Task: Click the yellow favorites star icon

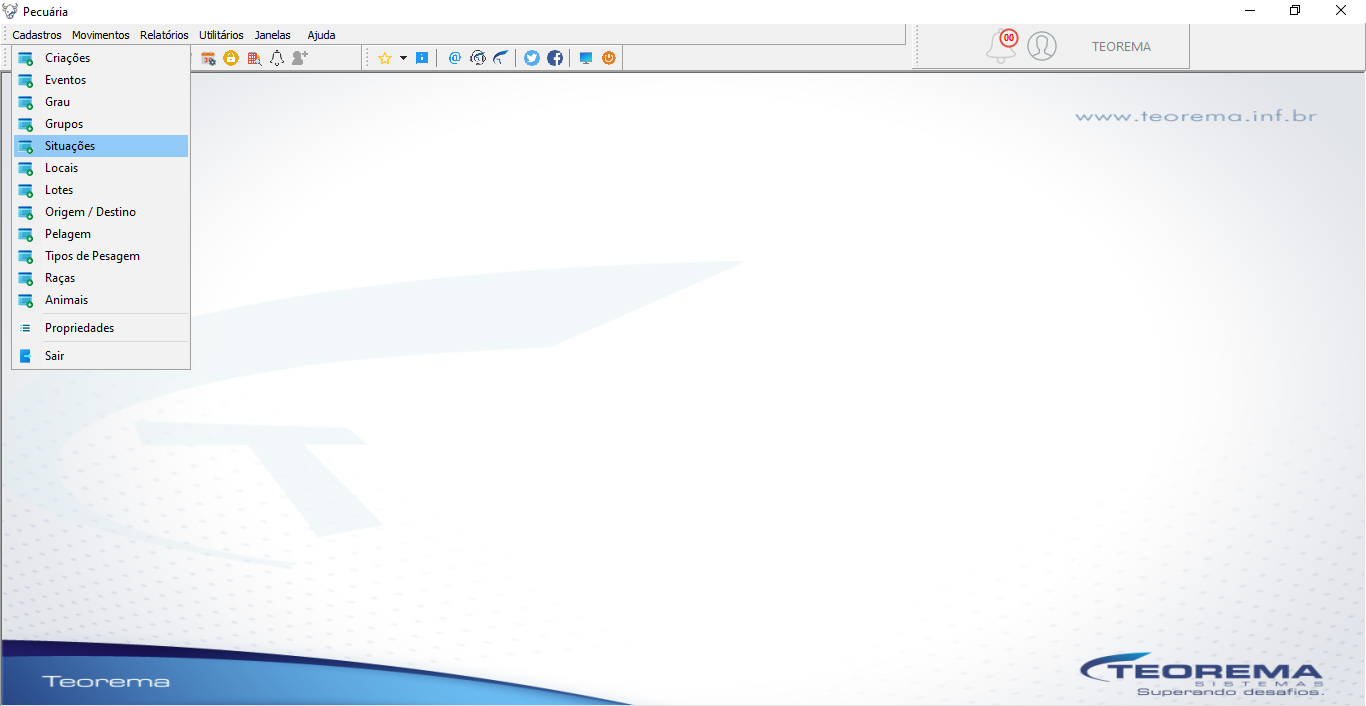Action: 384,58
